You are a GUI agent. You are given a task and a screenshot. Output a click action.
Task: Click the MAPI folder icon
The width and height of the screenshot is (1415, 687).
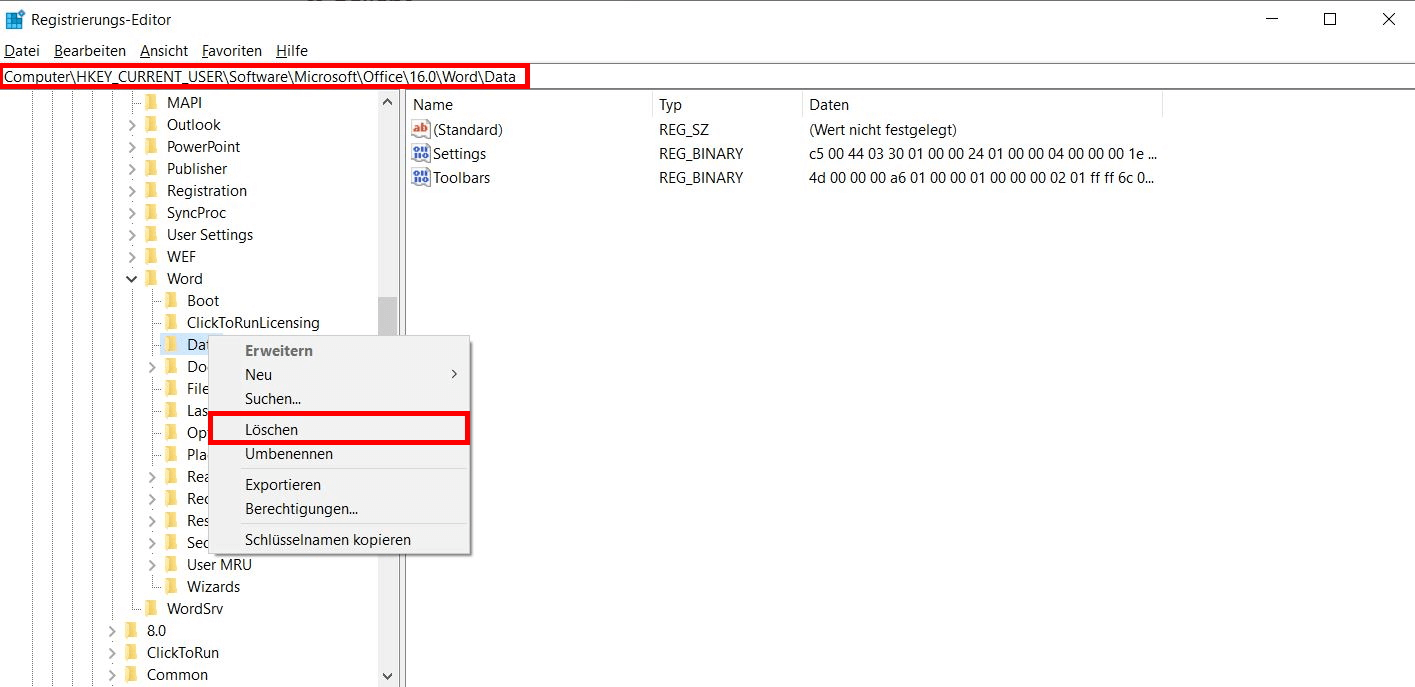pos(152,103)
